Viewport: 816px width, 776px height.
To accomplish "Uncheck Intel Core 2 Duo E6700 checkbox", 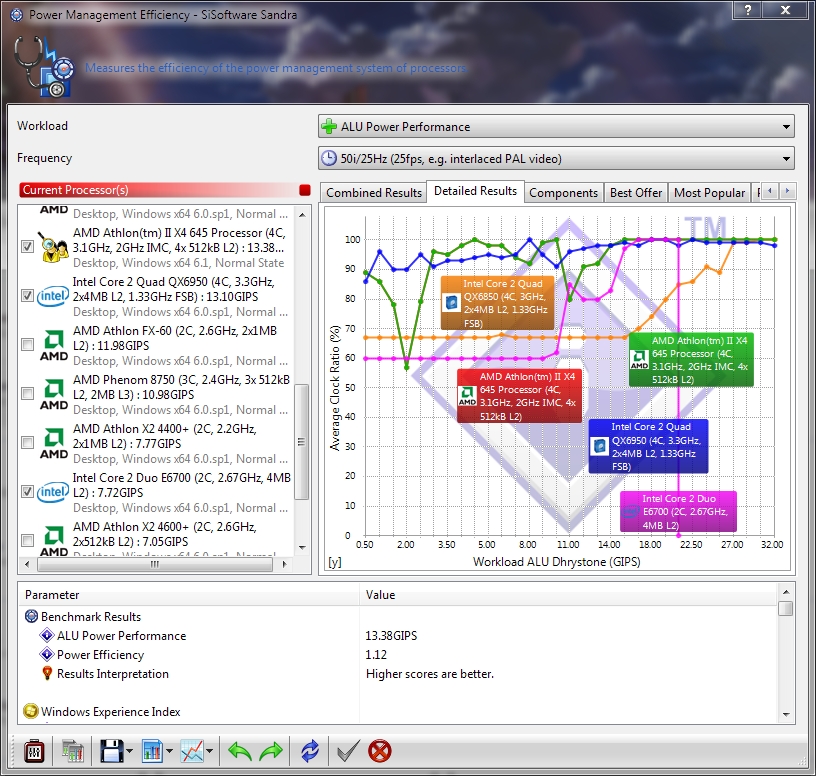I will [28, 491].
